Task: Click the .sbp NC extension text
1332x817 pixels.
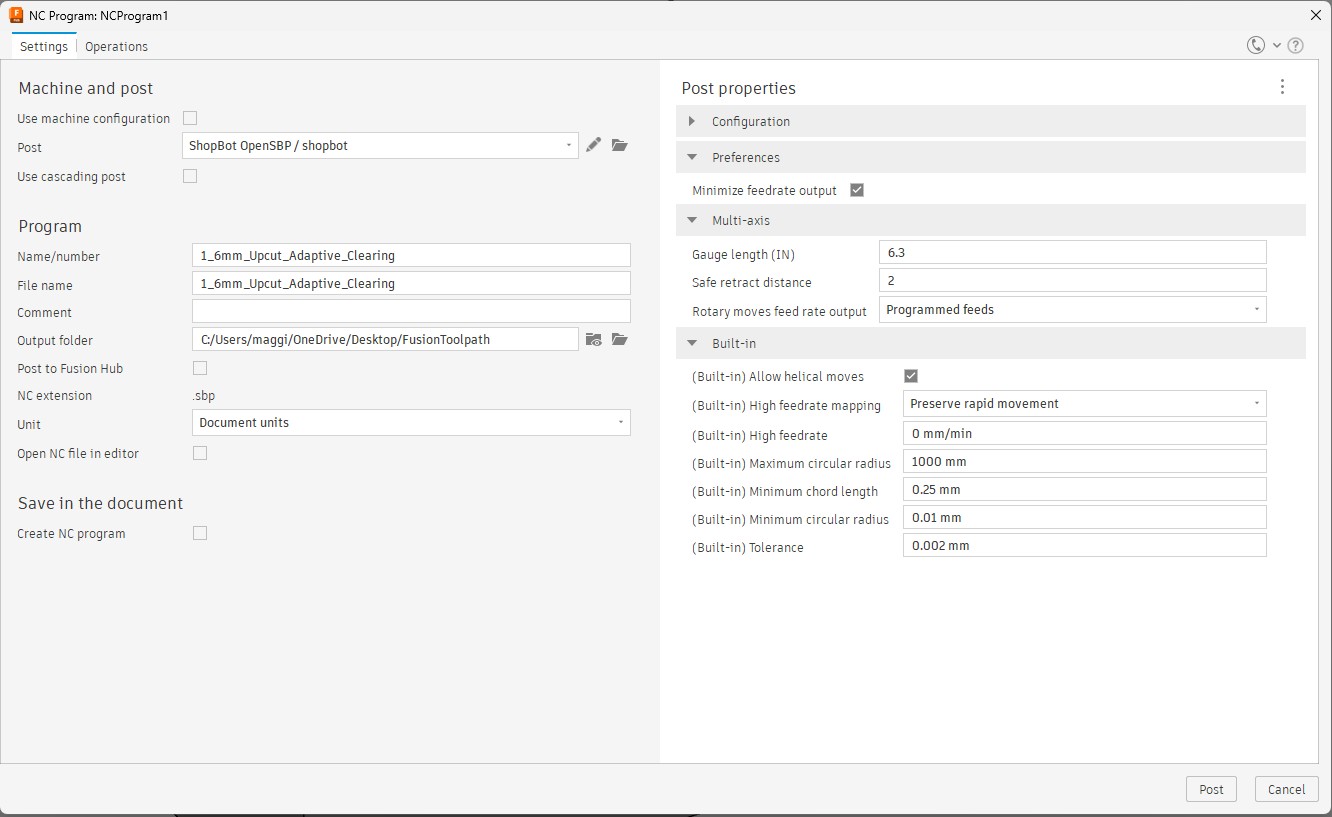Action: click(203, 395)
